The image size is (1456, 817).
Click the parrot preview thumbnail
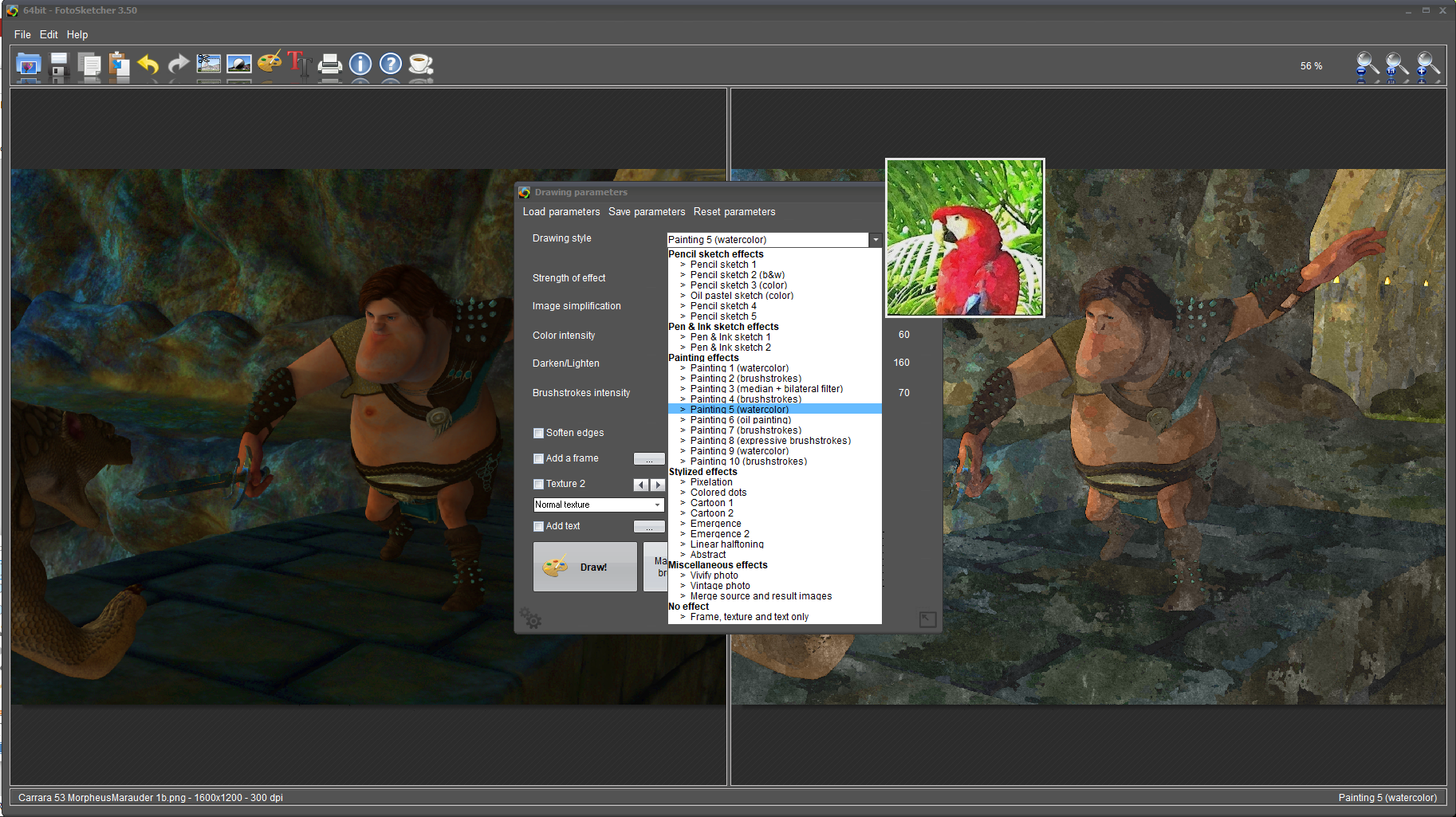965,238
